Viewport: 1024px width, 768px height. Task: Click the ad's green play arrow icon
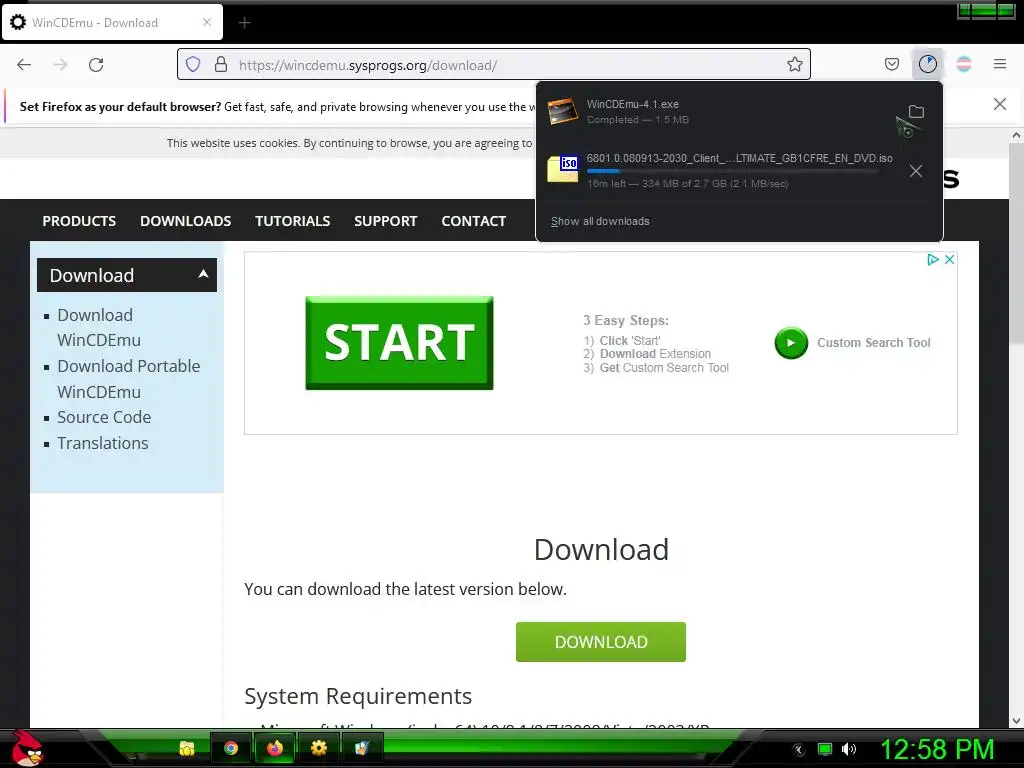[791, 343]
